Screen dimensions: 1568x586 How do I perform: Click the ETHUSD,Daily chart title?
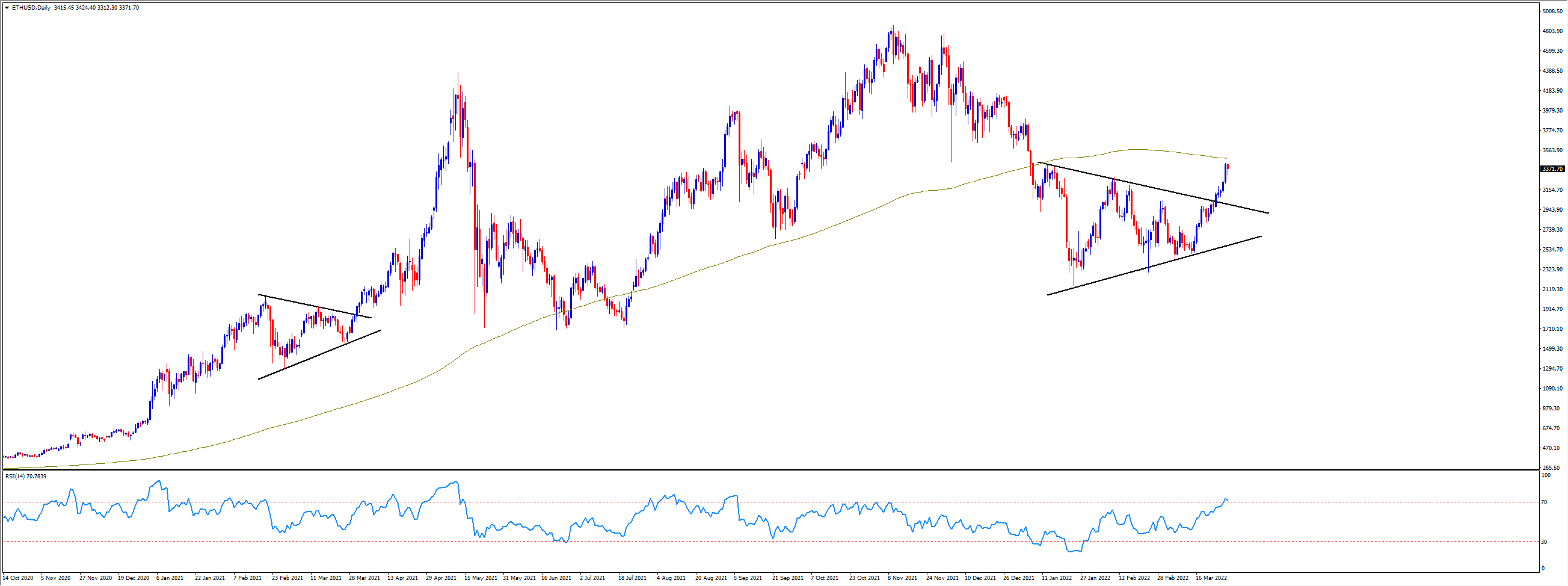pyautogui.click(x=32, y=8)
